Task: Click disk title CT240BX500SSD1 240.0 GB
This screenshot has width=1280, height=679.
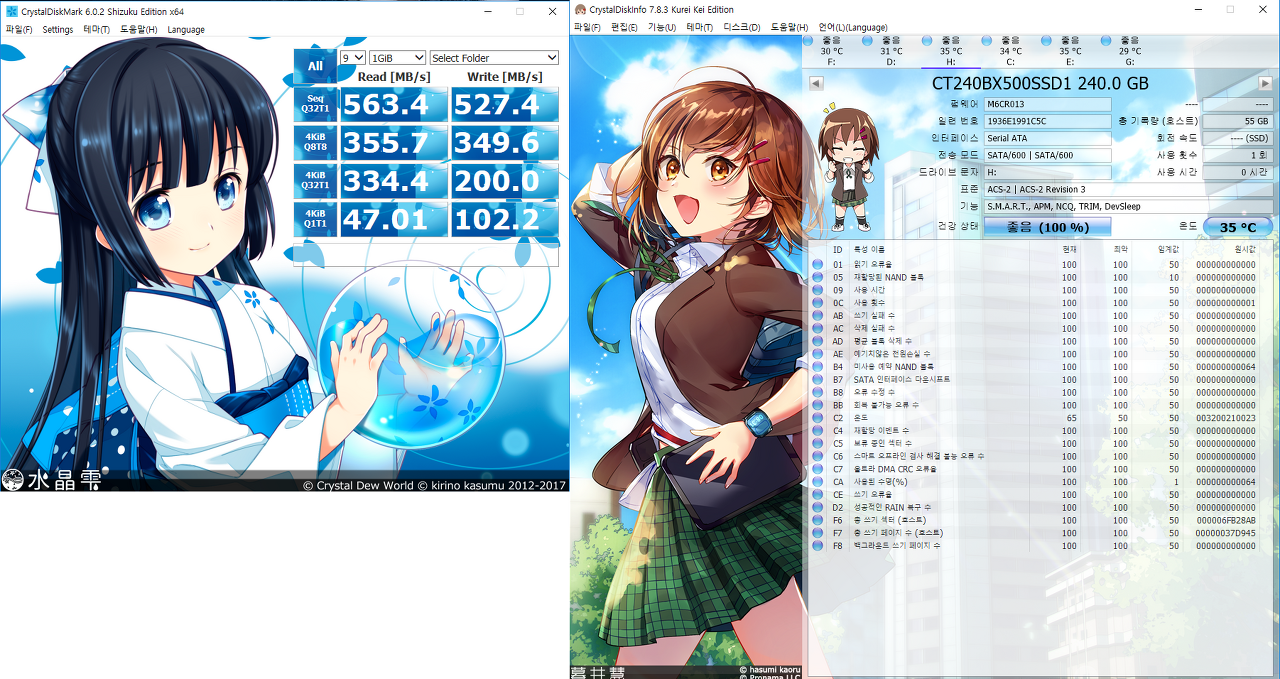Action: pyautogui.click(x=1040, y=83)
